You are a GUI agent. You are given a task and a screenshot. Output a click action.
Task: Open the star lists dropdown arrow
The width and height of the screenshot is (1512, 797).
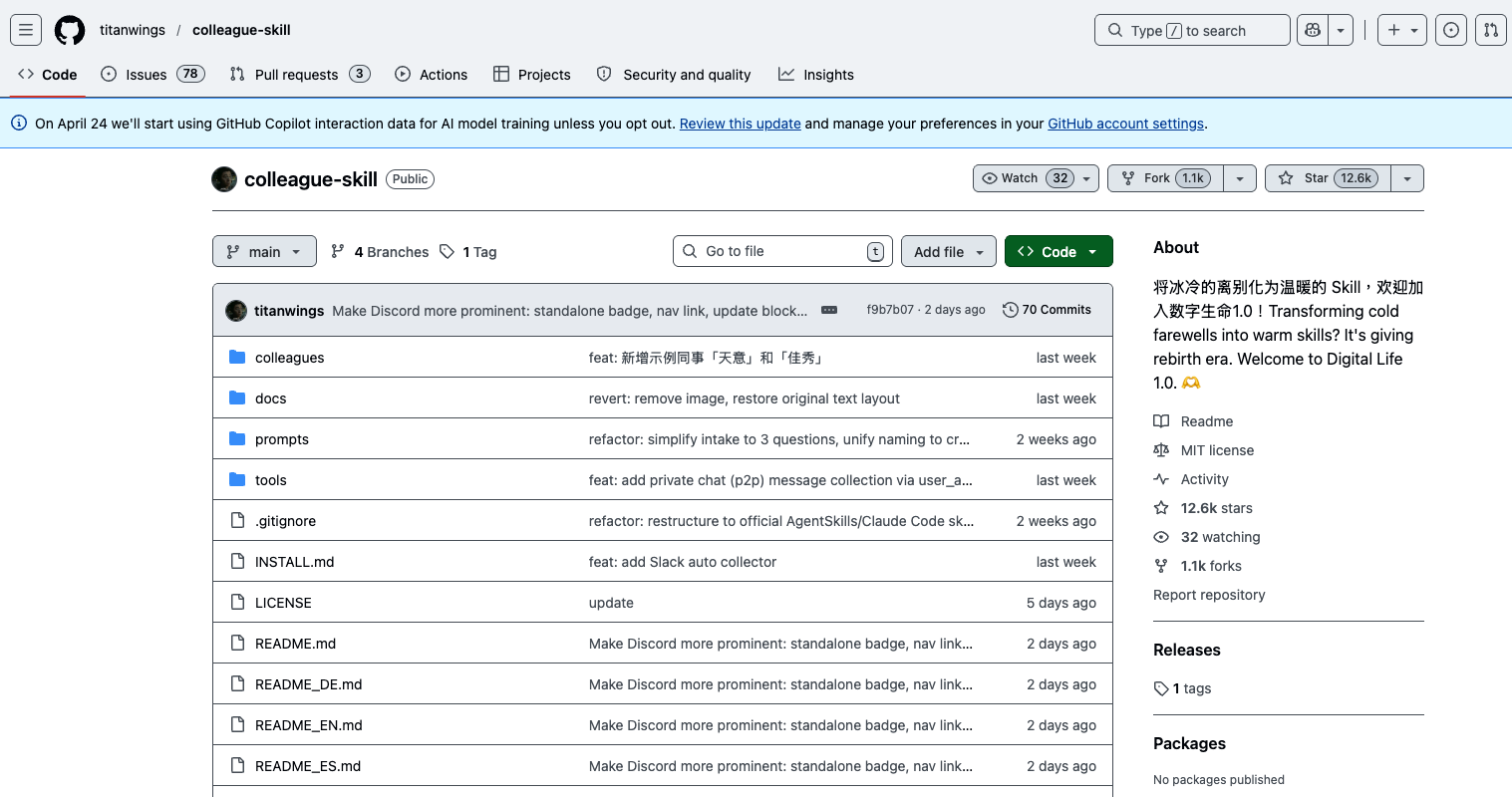[1407, 178]
